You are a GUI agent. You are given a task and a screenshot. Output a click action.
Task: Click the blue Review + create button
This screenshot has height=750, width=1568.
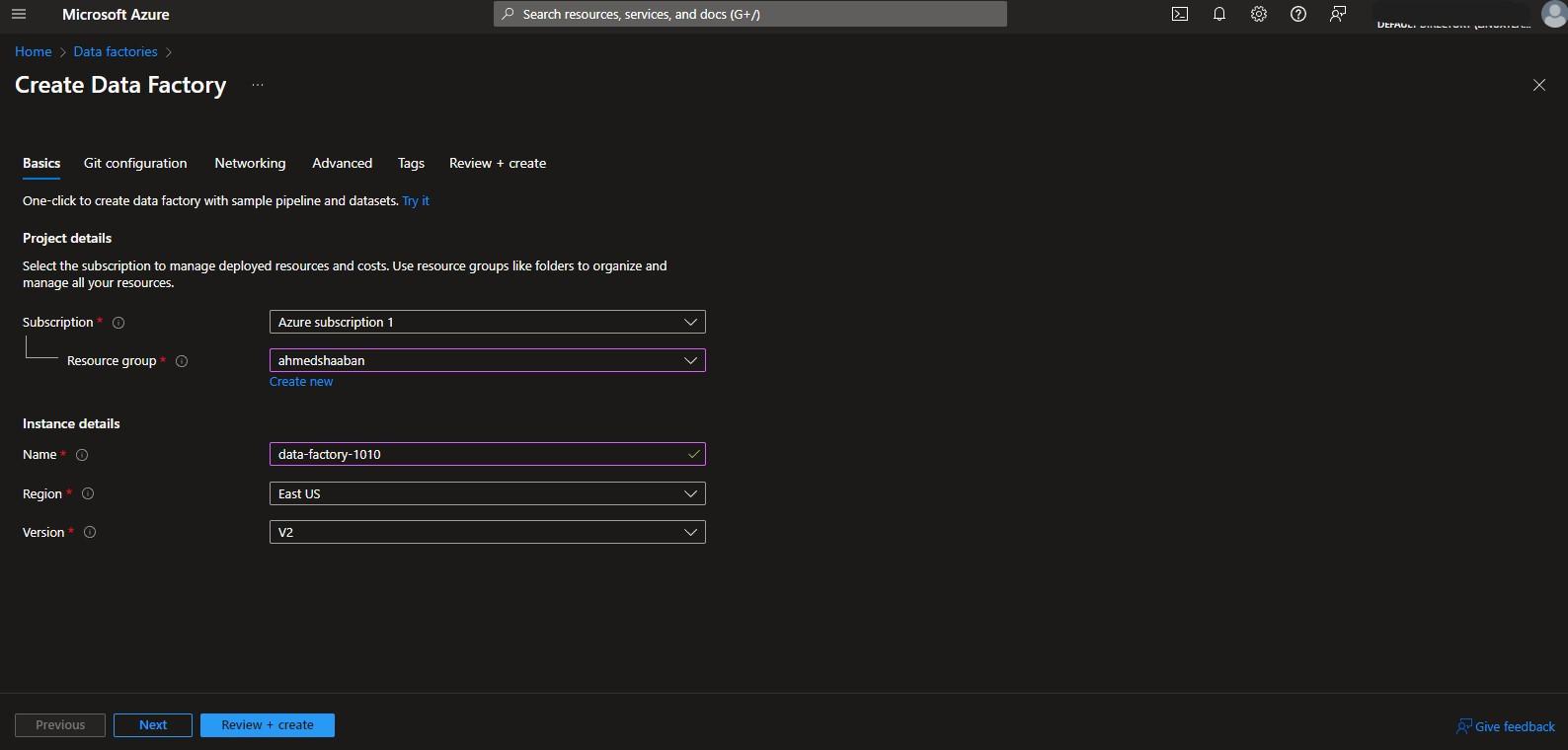tap(268, 724)
